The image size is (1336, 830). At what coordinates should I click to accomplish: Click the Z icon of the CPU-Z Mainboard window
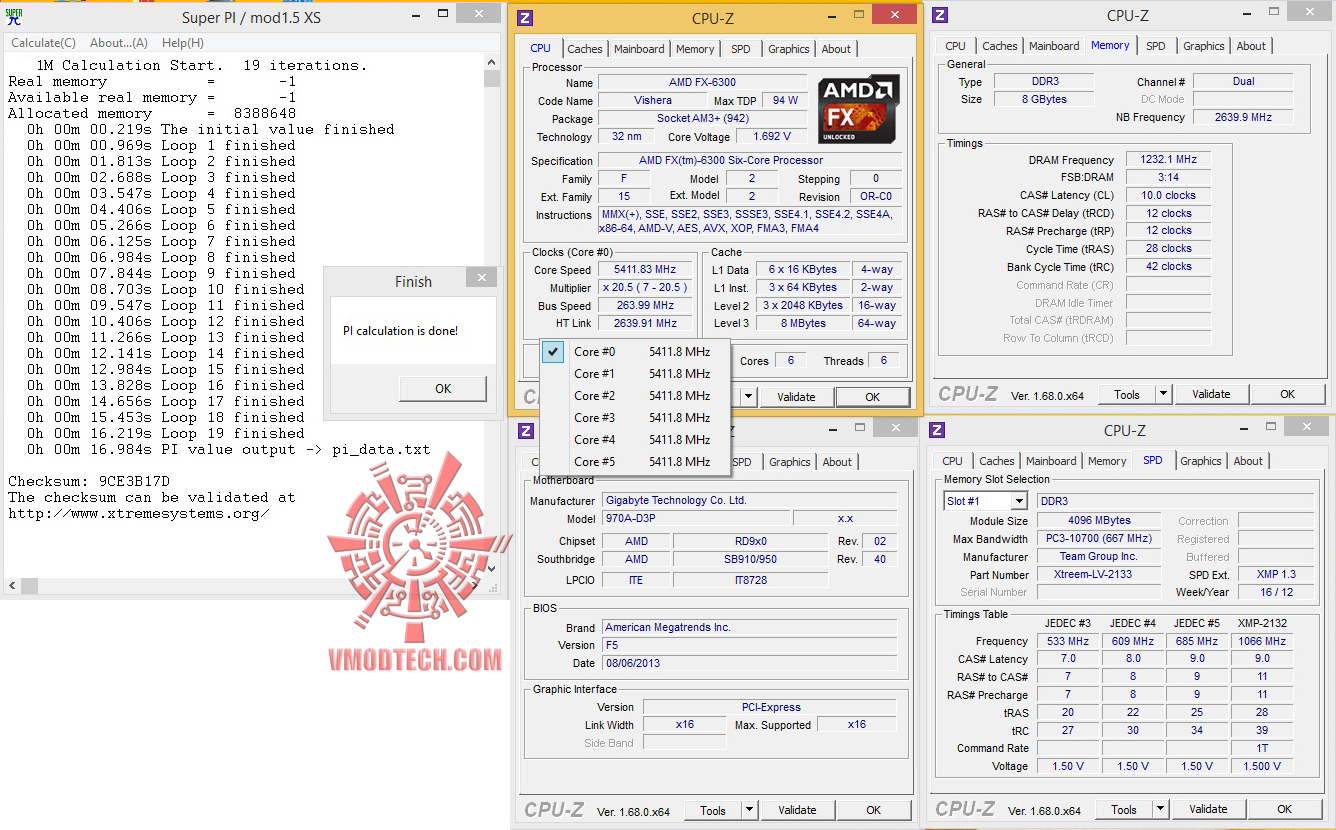[526, 431]
